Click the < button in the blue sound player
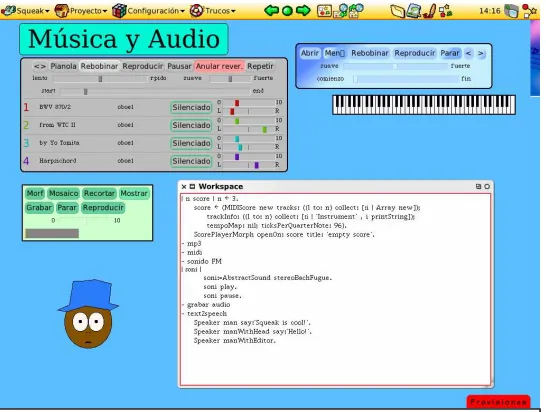546x412 pixels. [468, 53]
